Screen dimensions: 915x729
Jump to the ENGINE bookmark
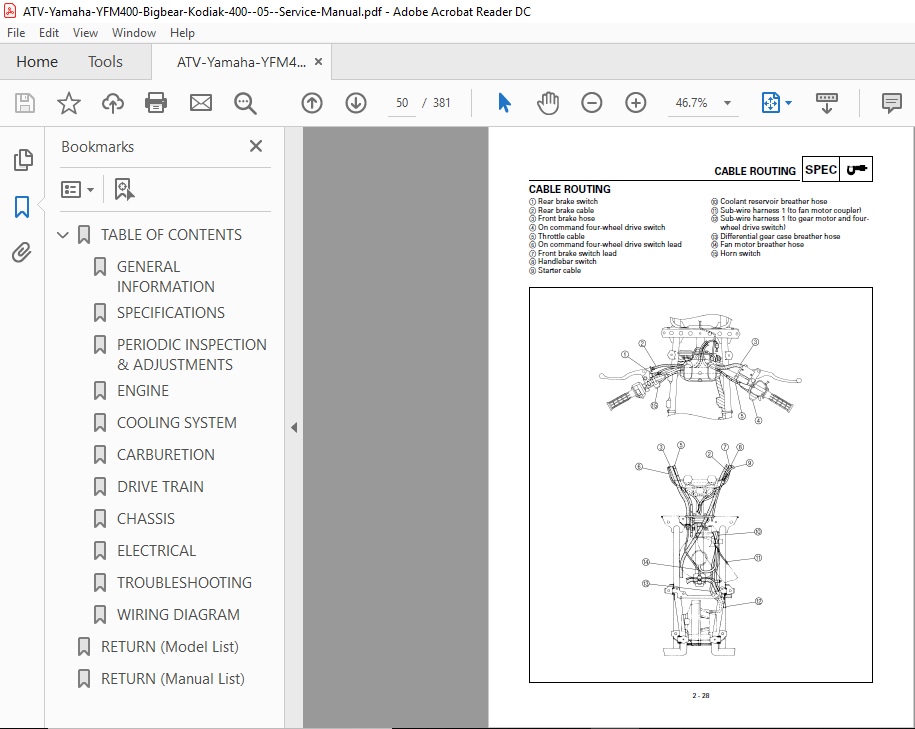point(143,391)
